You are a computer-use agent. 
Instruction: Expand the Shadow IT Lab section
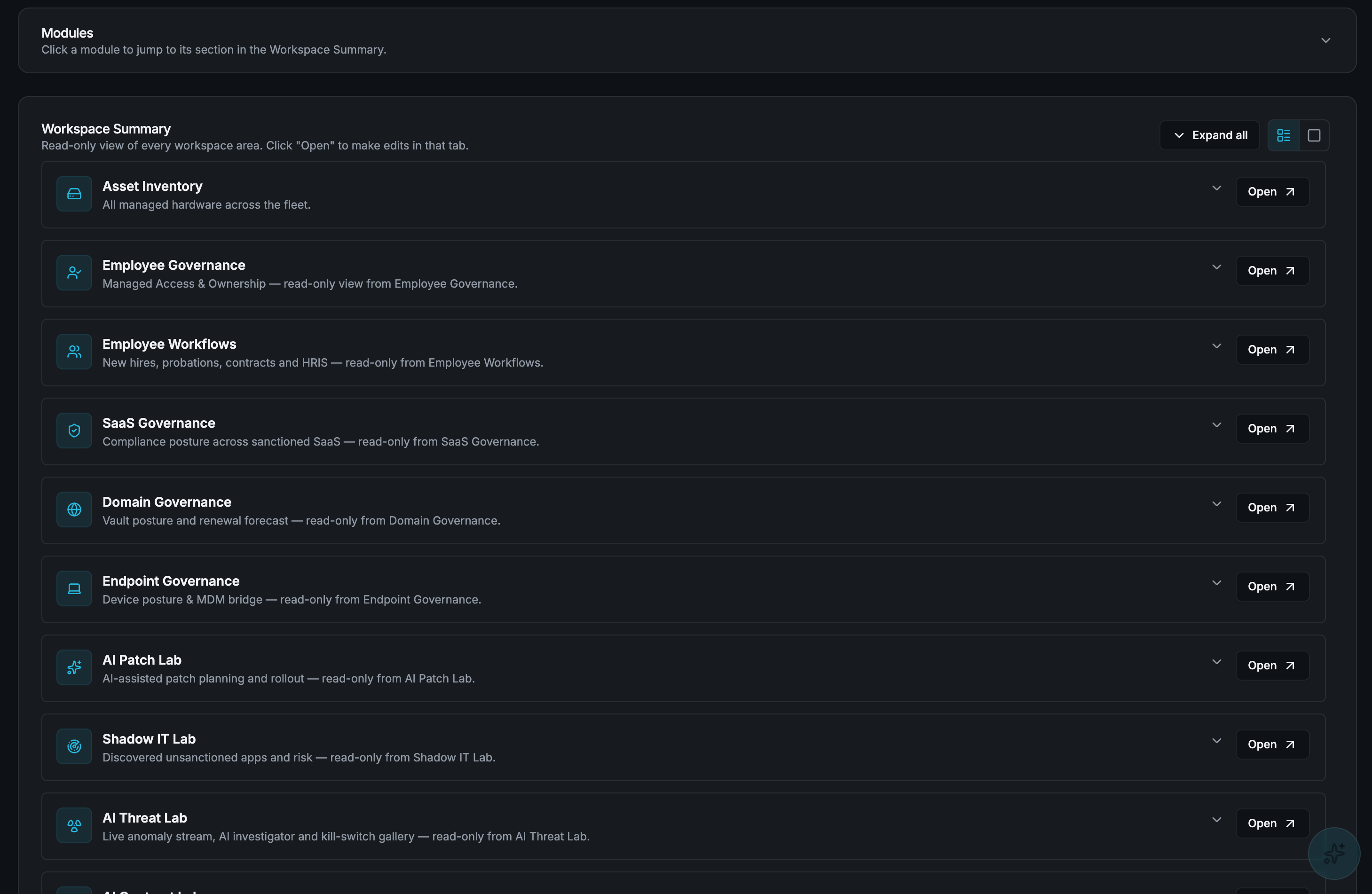(x=1216, y=741)
